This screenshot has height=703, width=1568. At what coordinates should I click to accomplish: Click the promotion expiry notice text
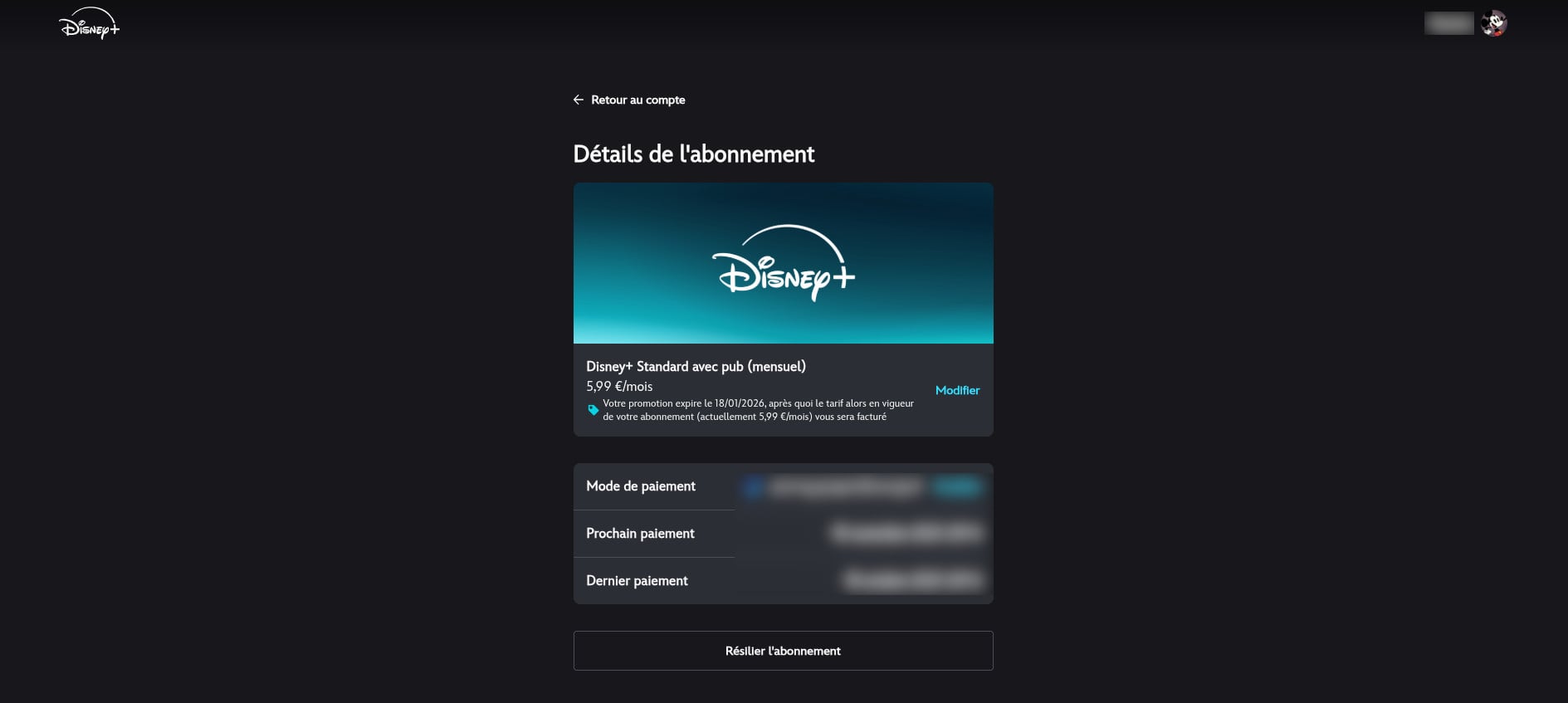click(x=758, y=410)
